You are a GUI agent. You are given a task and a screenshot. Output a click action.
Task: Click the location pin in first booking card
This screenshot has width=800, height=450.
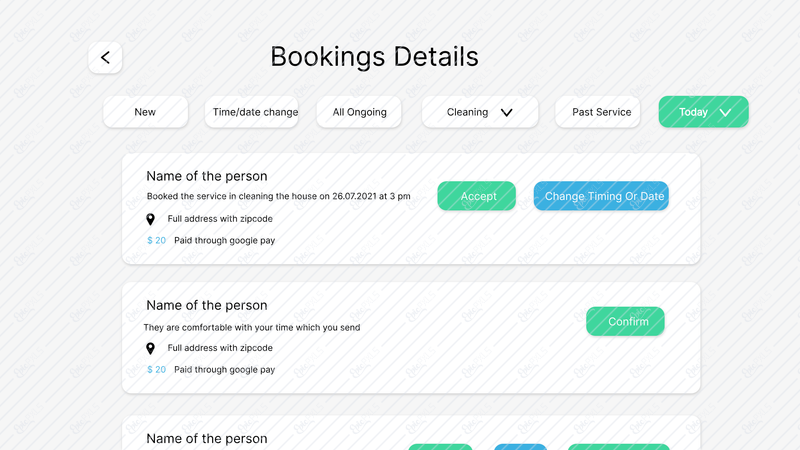[x=151, y=219]
